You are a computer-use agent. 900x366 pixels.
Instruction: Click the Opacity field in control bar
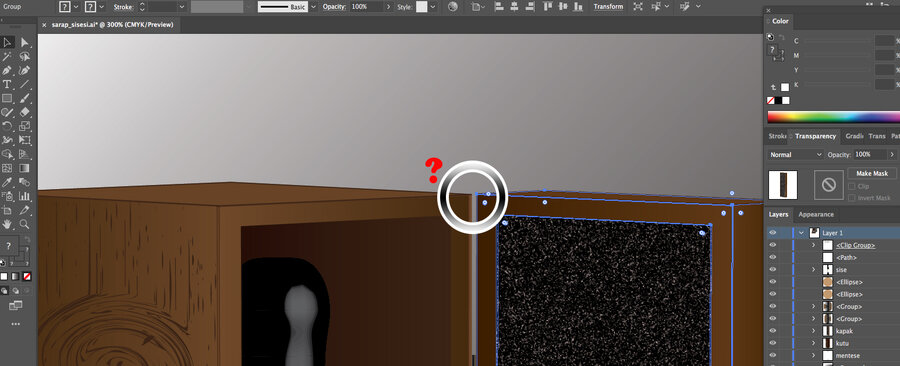tap(366, 7)
